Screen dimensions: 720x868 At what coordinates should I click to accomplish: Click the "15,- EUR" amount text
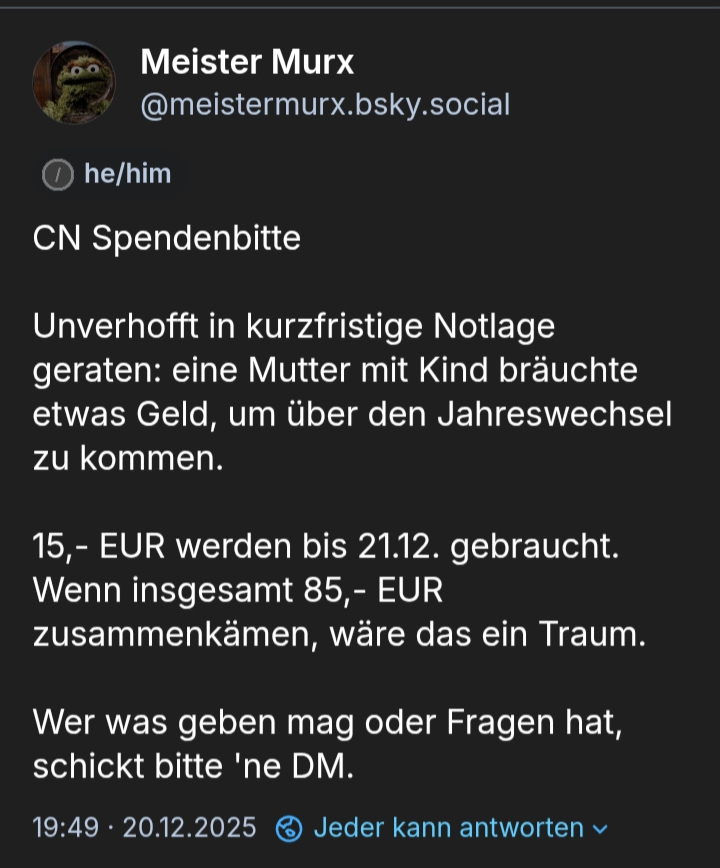coord(94,548)
